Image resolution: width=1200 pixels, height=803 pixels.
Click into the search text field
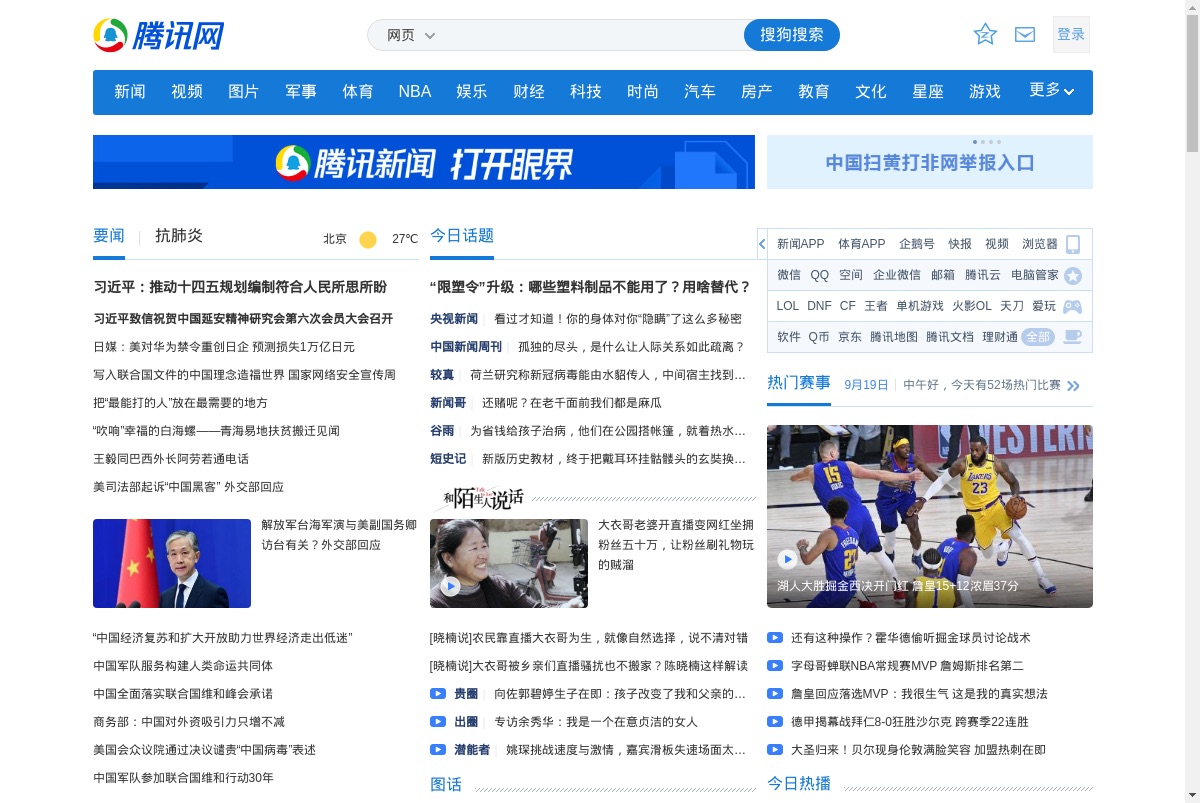(590, 35)
